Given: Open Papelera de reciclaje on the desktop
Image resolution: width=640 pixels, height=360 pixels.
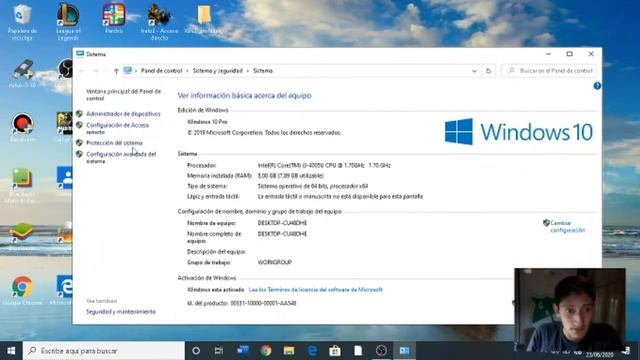Looking at the screenshot, I should [22, 21].
